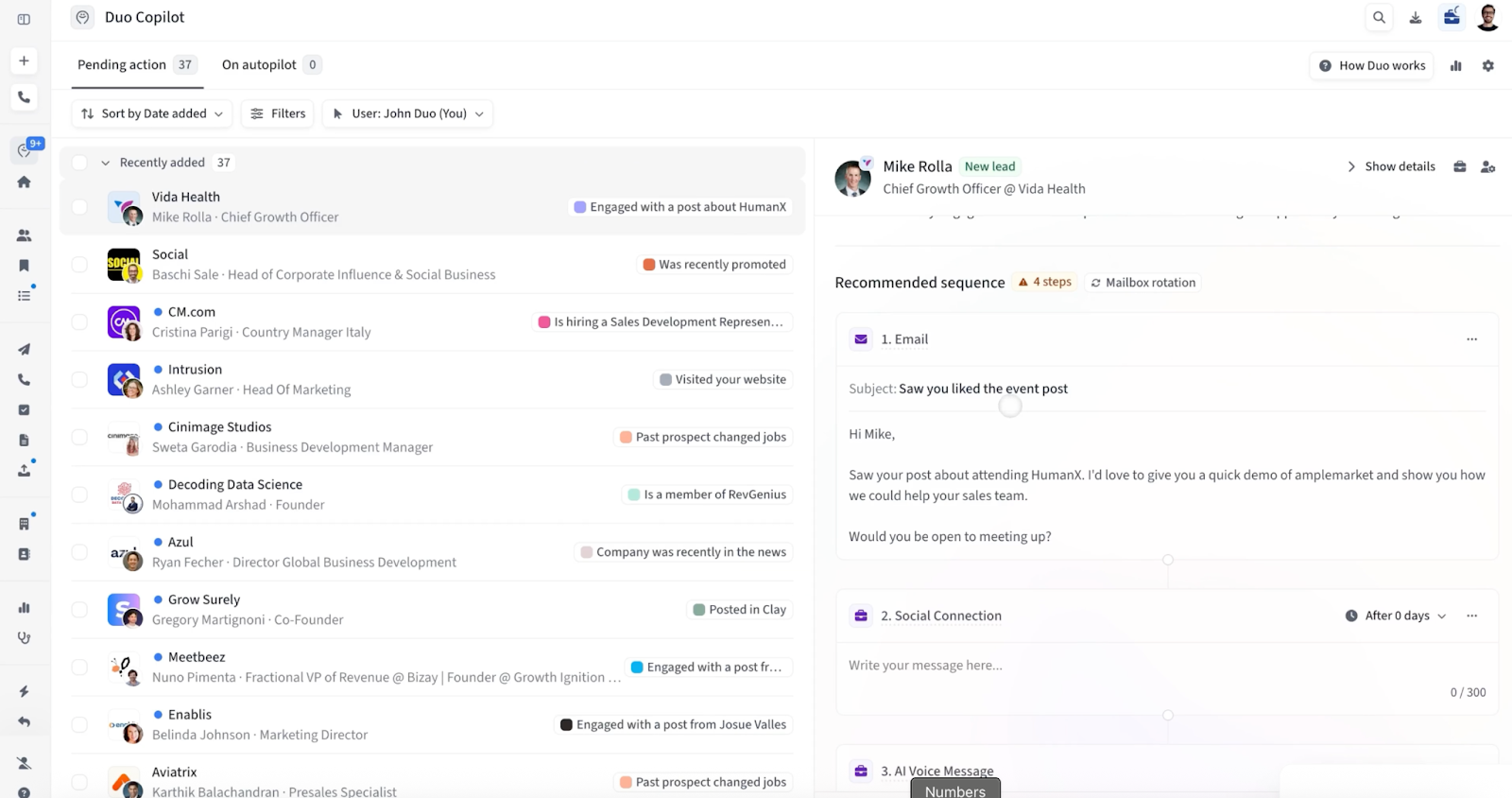Open the Duo Copilot icon with 9+ badge
The image size is (1512, 798).
coord(25,149)
